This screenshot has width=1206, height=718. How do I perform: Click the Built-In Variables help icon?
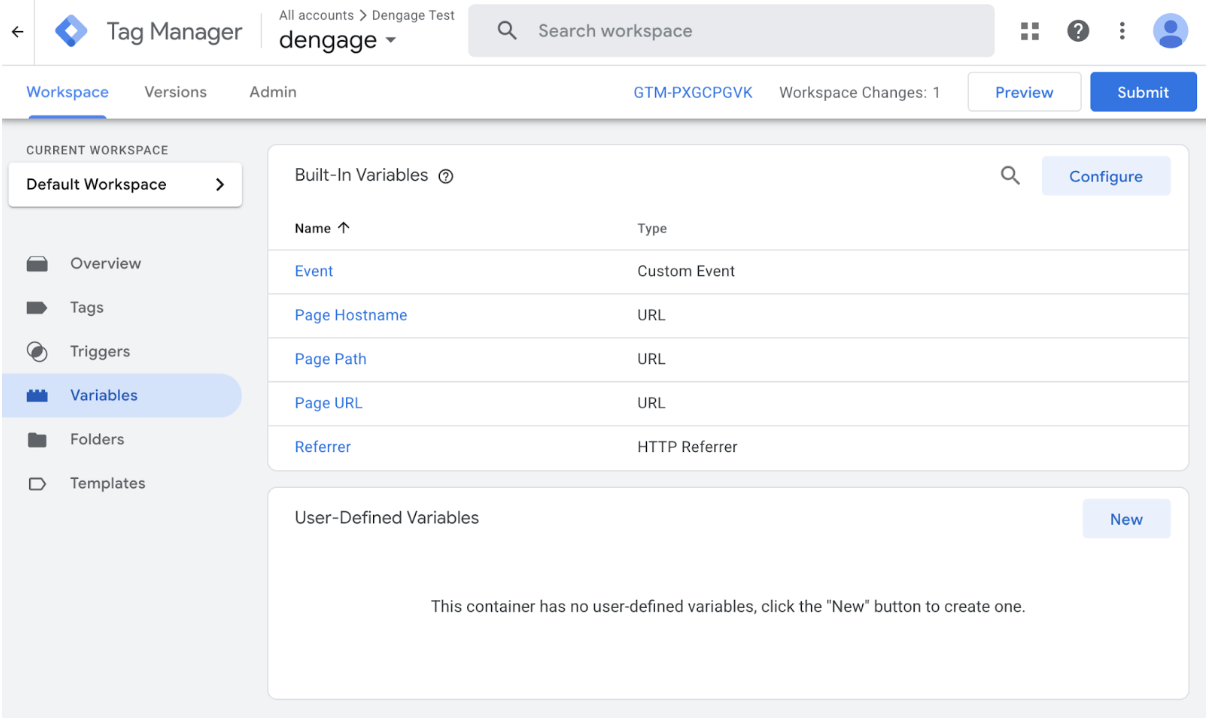tap(446, 176)
